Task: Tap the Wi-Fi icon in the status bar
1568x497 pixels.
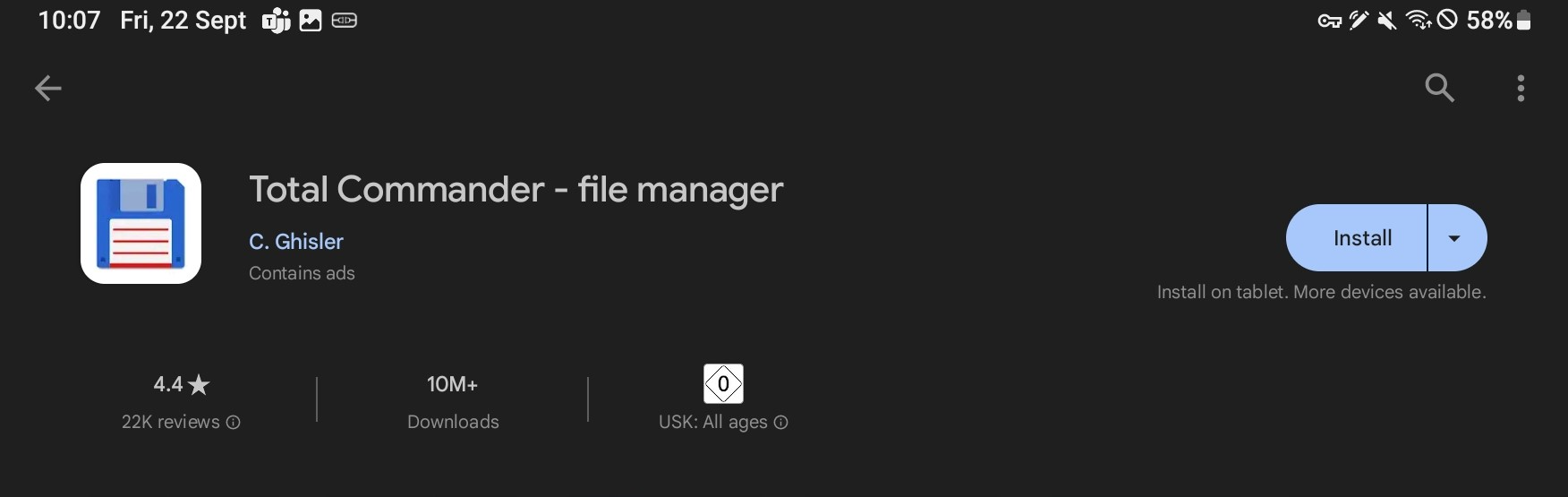Action: click(1418, 20)
